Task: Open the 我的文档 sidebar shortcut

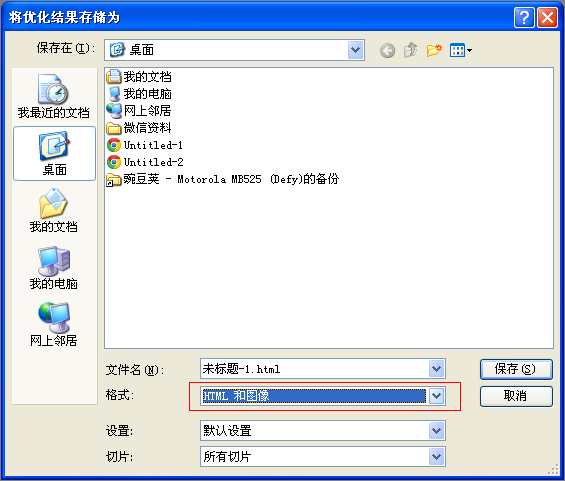Action: click(54, 210)
